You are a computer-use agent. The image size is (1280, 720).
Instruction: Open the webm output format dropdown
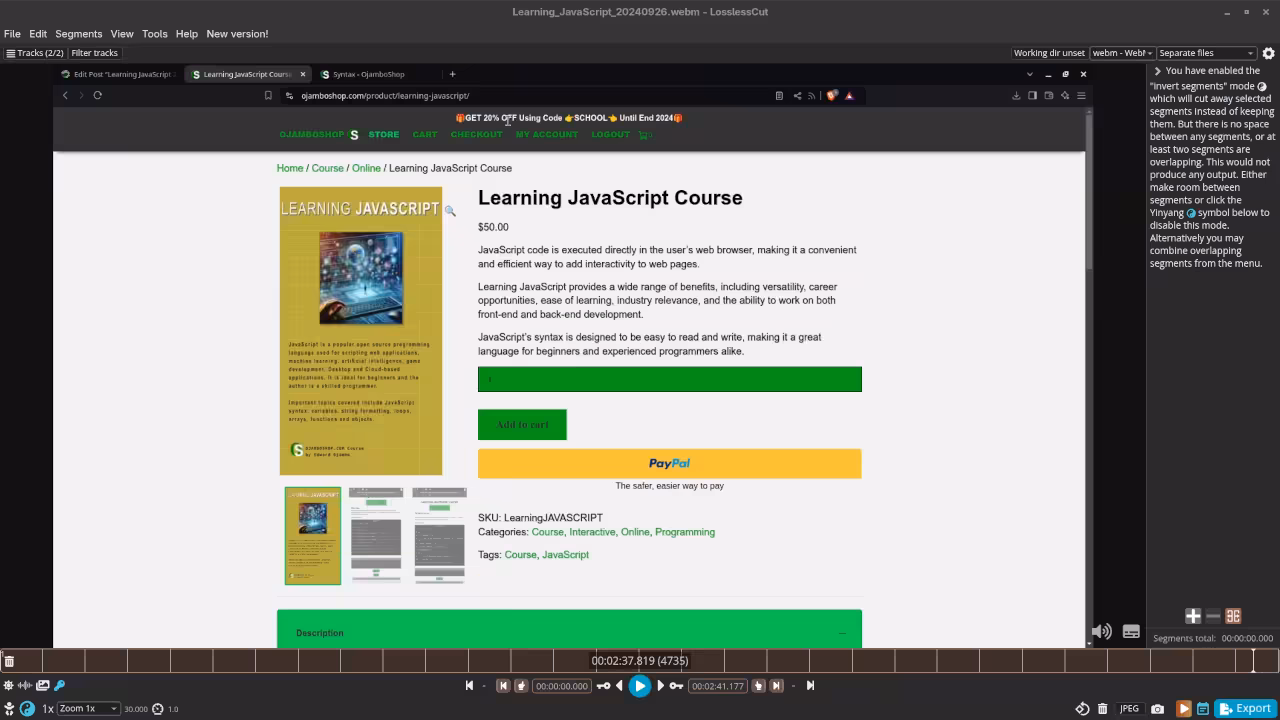[x=1121, y=53]
